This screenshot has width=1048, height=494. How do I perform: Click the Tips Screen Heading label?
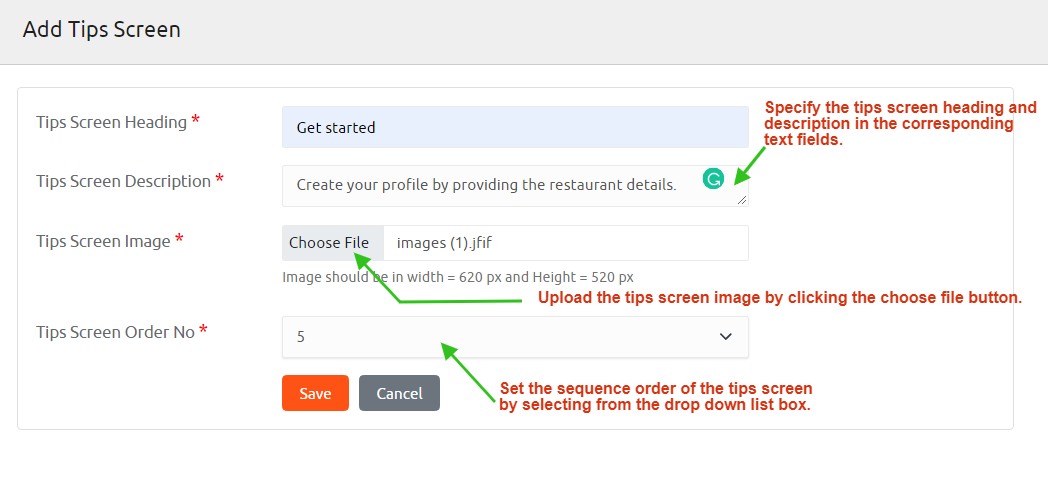pyautogui.click(x=111, y=122)
